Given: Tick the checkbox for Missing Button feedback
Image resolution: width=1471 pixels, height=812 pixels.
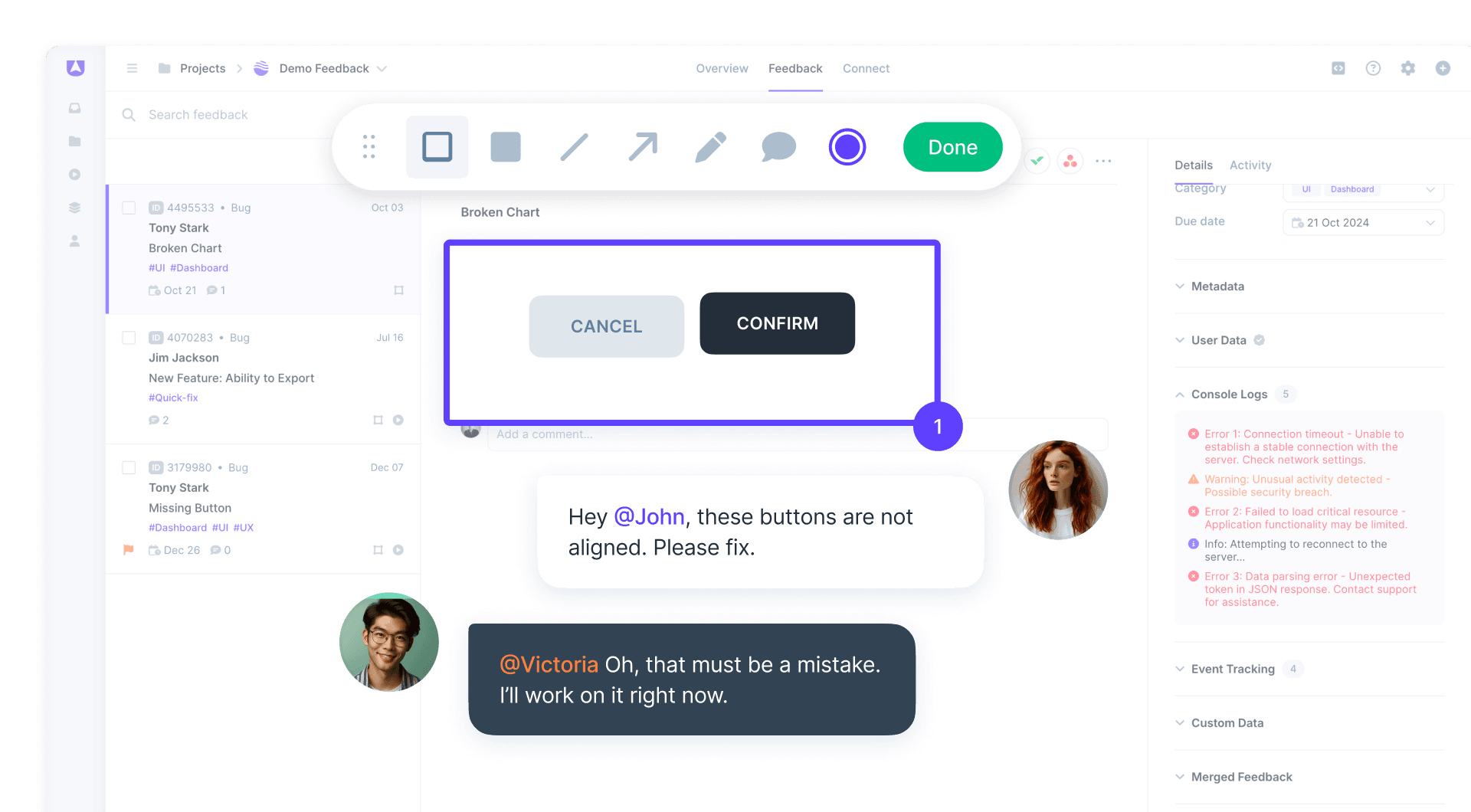Looking at the screenshot, I should coord(129,467).
